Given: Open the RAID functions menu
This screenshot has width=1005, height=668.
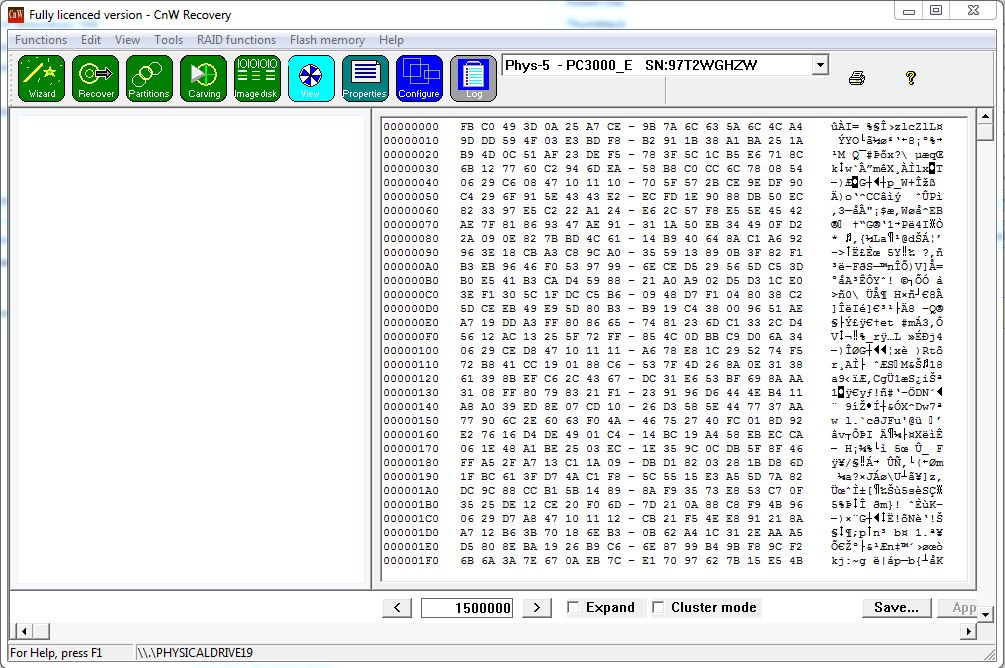Looking at the screenshot, I should coord(236,40).
